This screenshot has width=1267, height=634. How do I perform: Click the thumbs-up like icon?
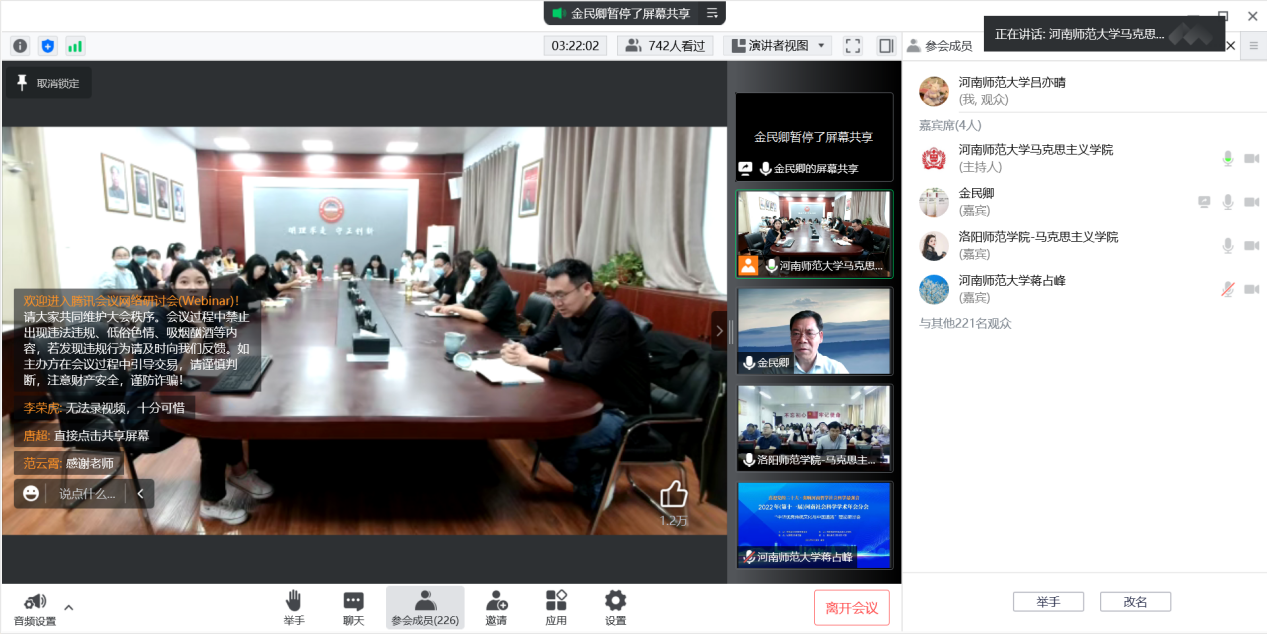point(674,494)
